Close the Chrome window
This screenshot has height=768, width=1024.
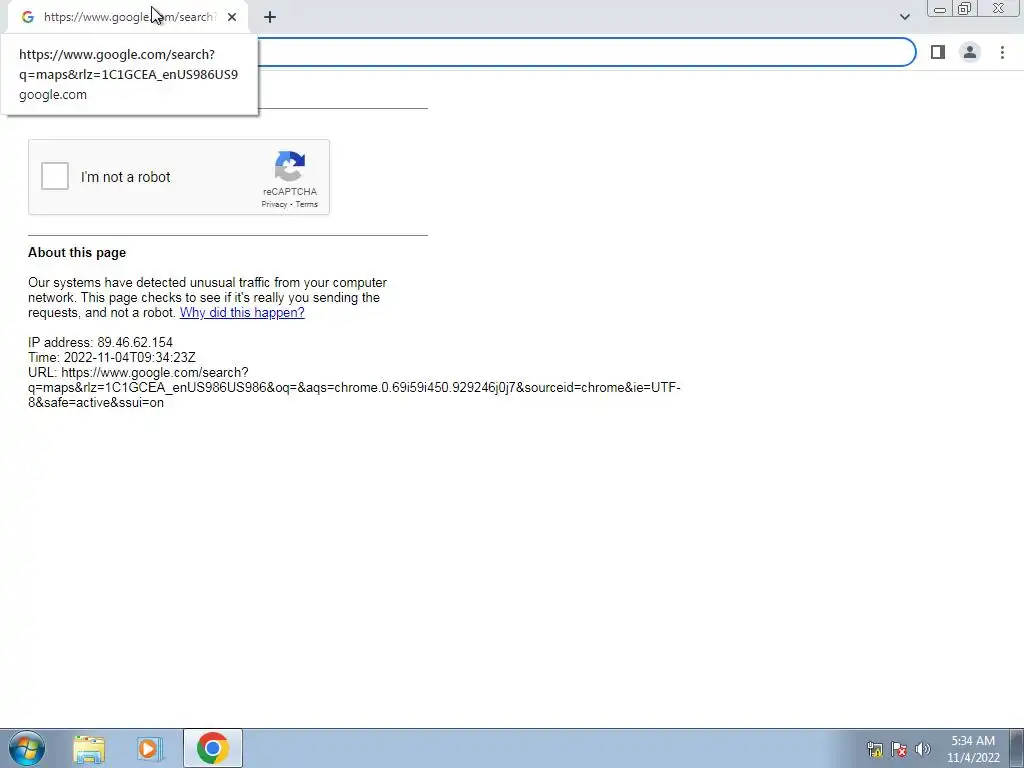point(999,8)
